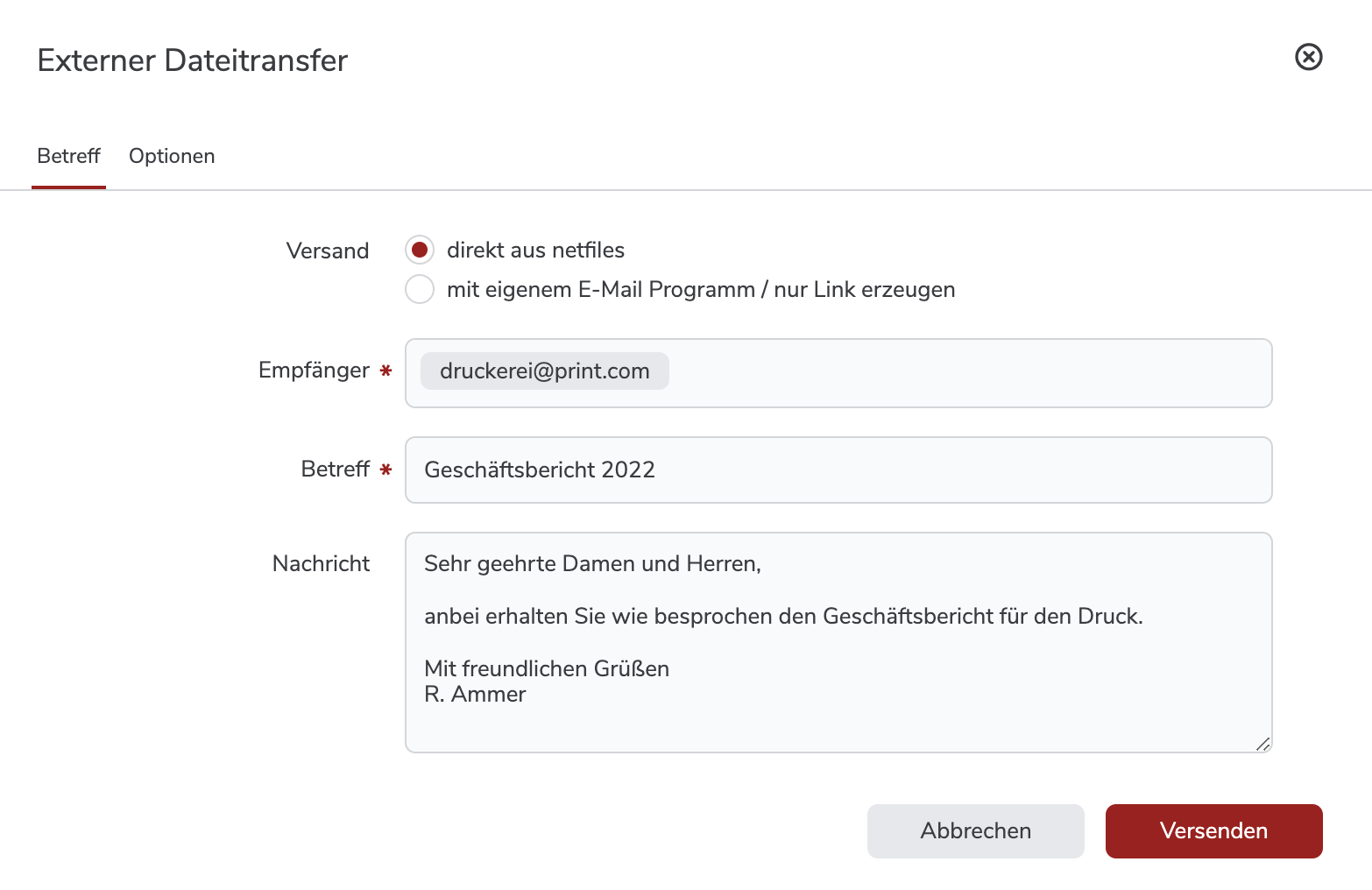Click the 'Externer Dateitransfer' dialog title
1372x890 pixels.
(x=193, y=60)
